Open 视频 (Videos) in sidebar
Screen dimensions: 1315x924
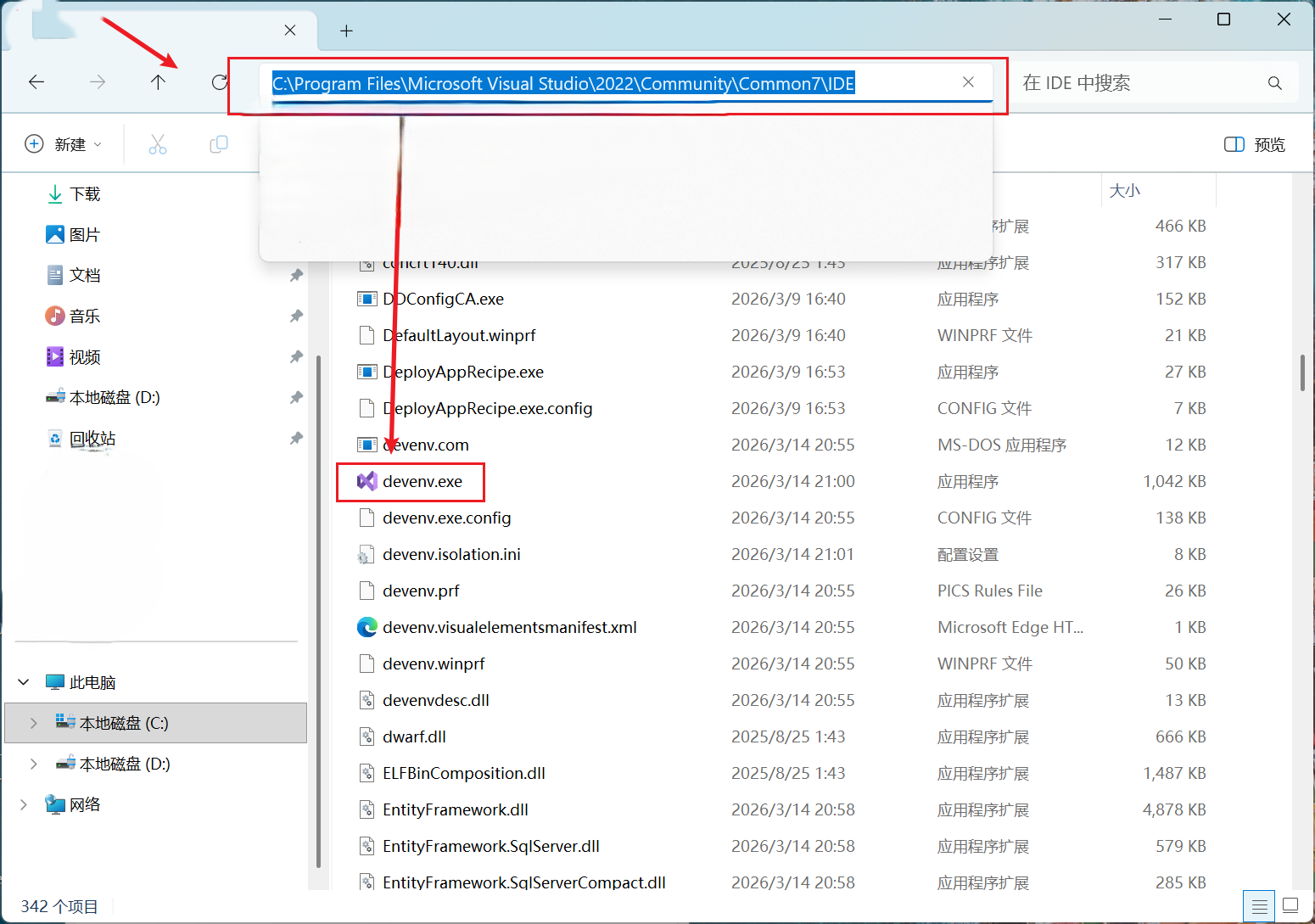pos(73,357)
